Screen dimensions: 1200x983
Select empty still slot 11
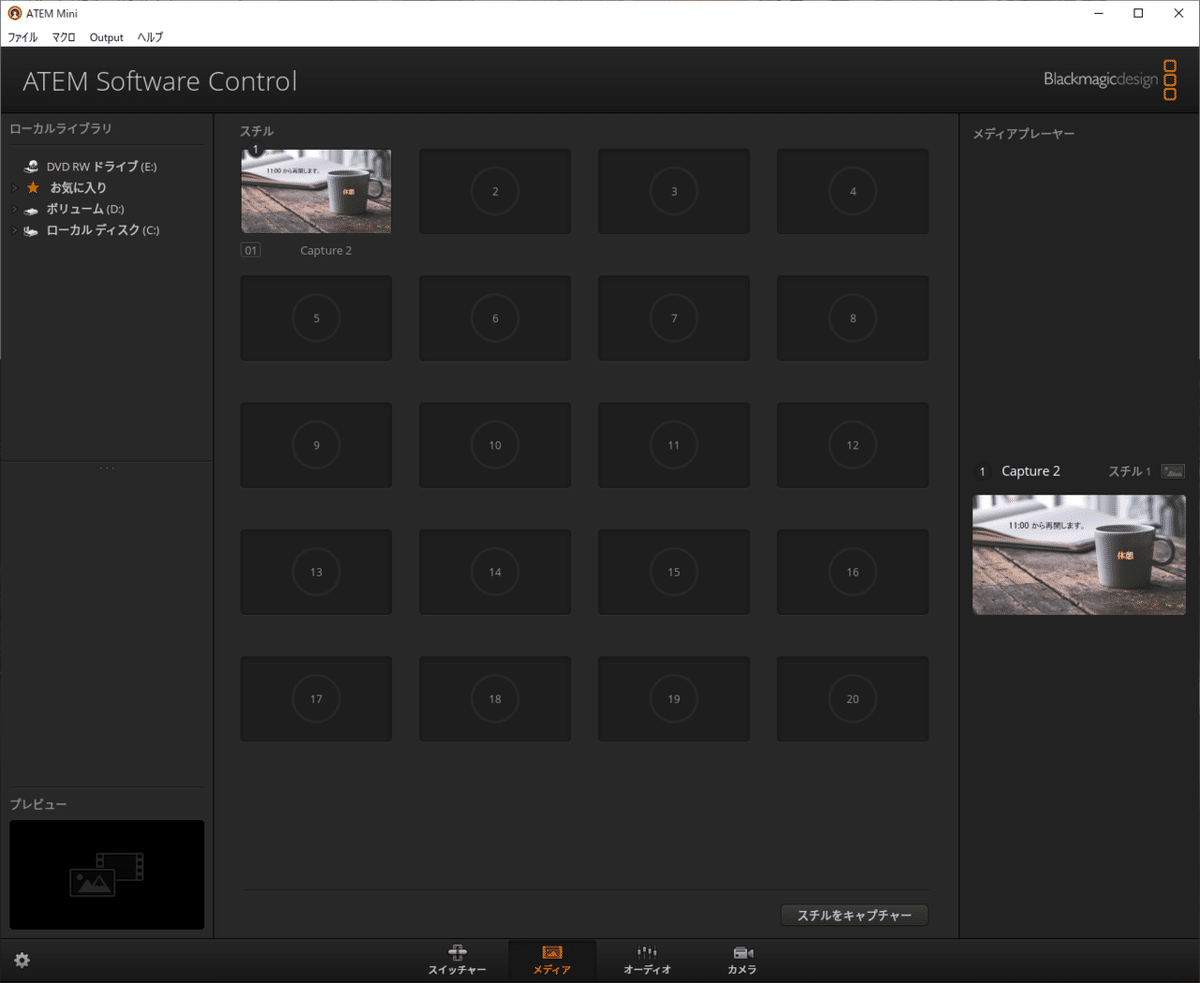click(674, 445)
